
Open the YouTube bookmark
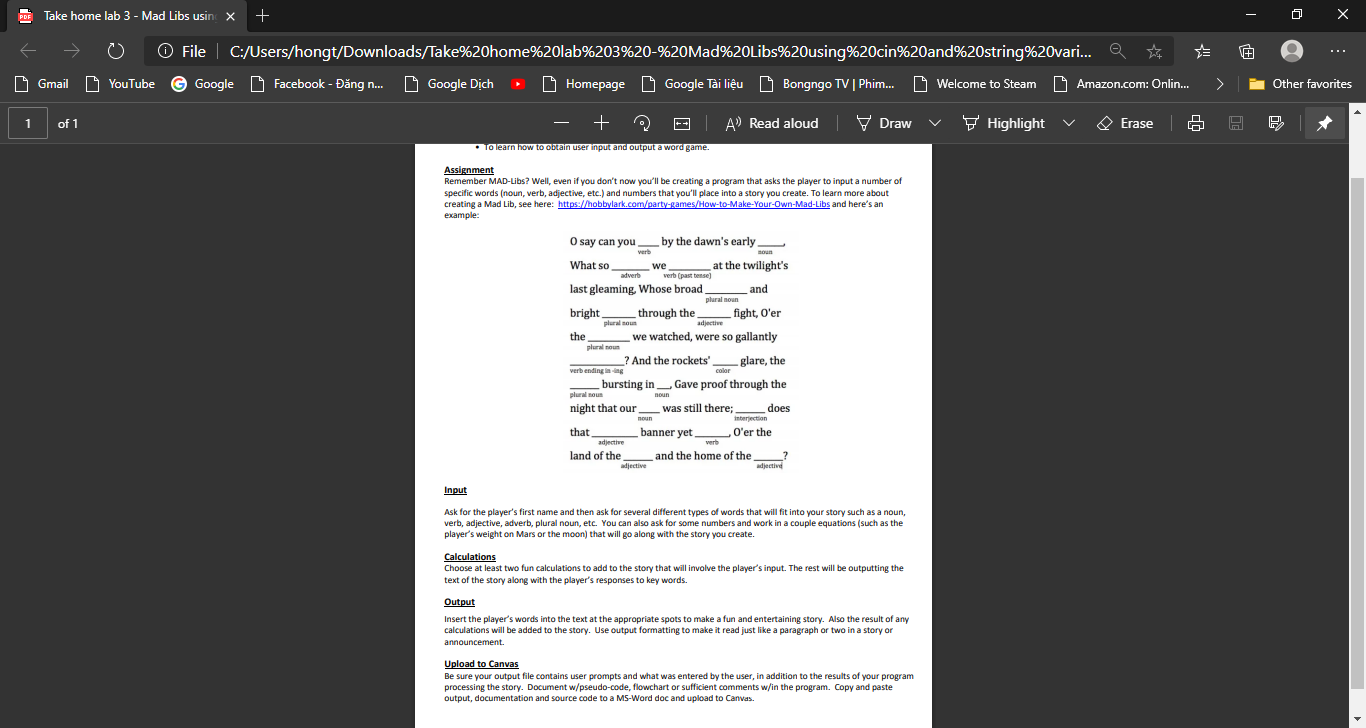(120, 84)
